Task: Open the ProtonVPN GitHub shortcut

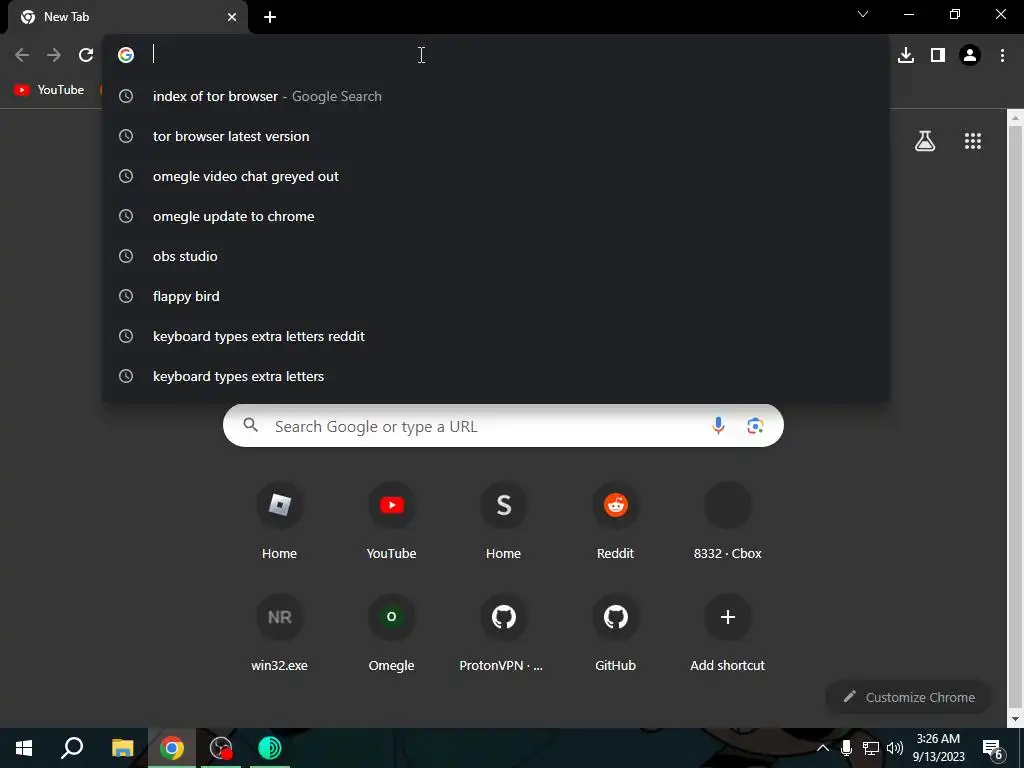Action: (x=504, y=633)
